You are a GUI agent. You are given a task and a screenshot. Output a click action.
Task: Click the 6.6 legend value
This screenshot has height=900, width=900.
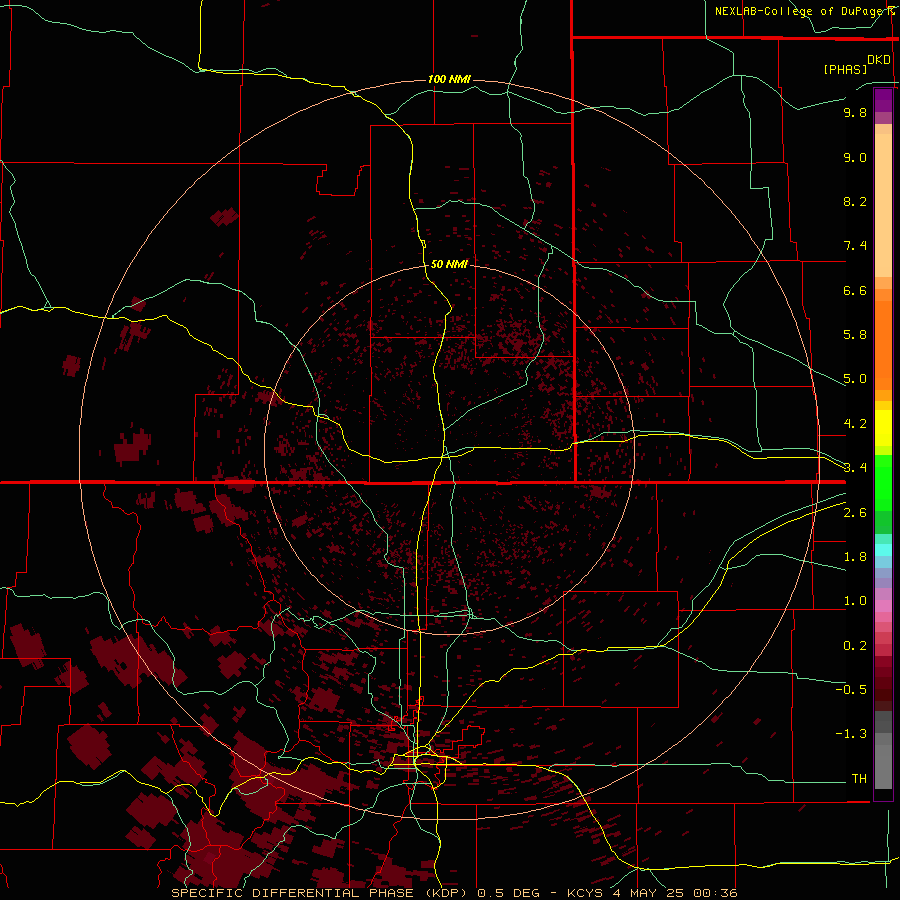point(855,290)
